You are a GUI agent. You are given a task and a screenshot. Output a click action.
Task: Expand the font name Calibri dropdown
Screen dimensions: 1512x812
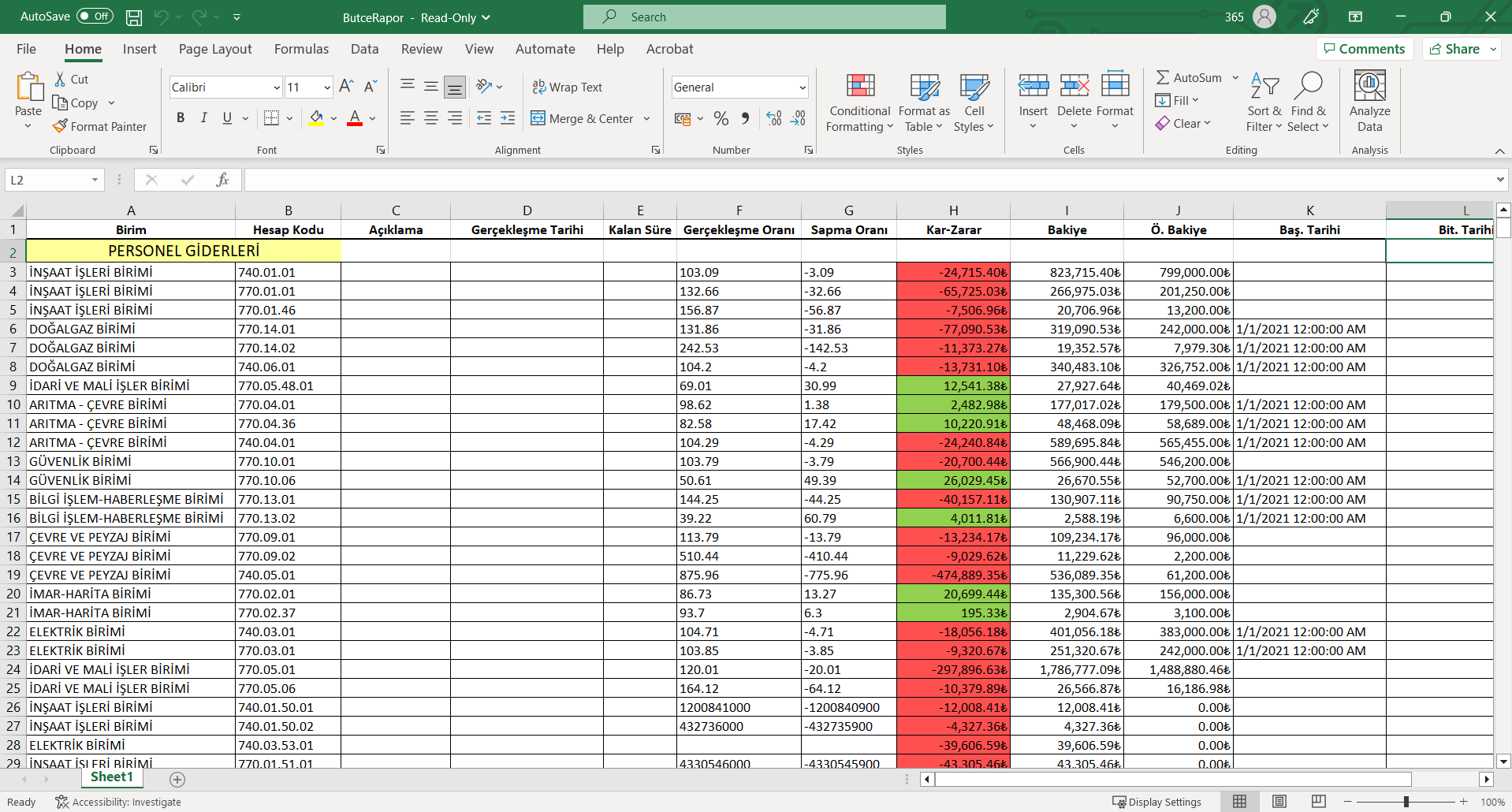point(276,88)
